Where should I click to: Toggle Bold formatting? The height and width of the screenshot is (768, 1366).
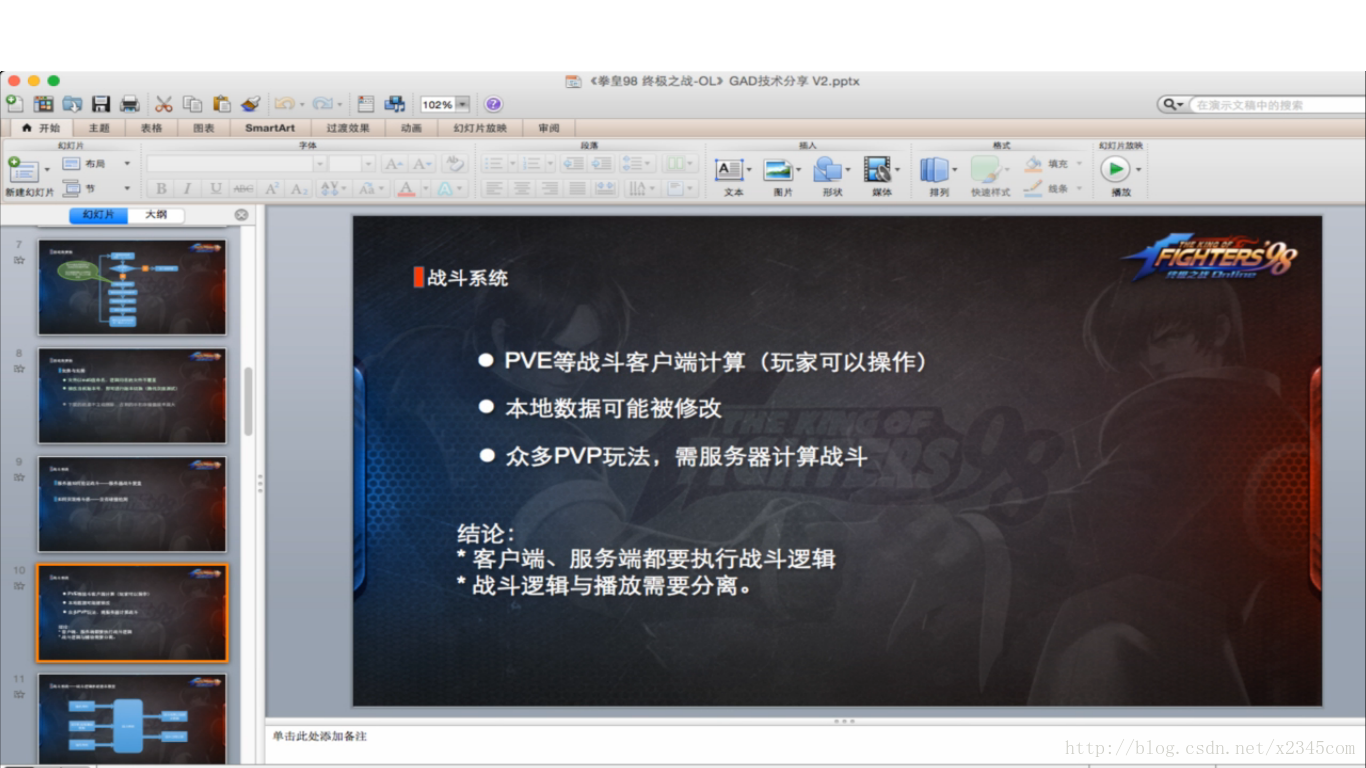click(x=160, y=188)
